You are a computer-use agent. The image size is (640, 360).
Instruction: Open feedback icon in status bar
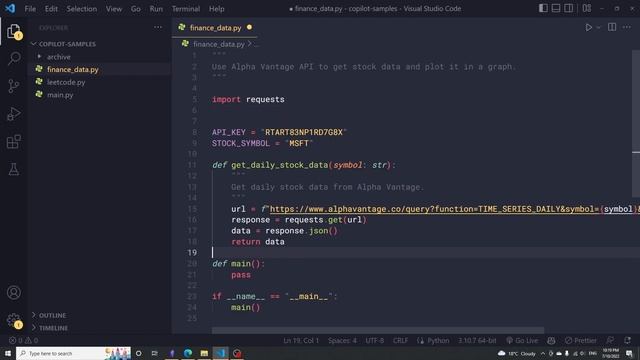tap(610, 340)
